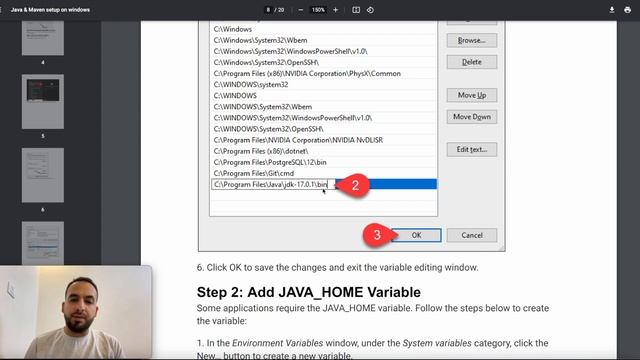
Task: Click OK in the pictured dialog
Action: pos(416,235)
